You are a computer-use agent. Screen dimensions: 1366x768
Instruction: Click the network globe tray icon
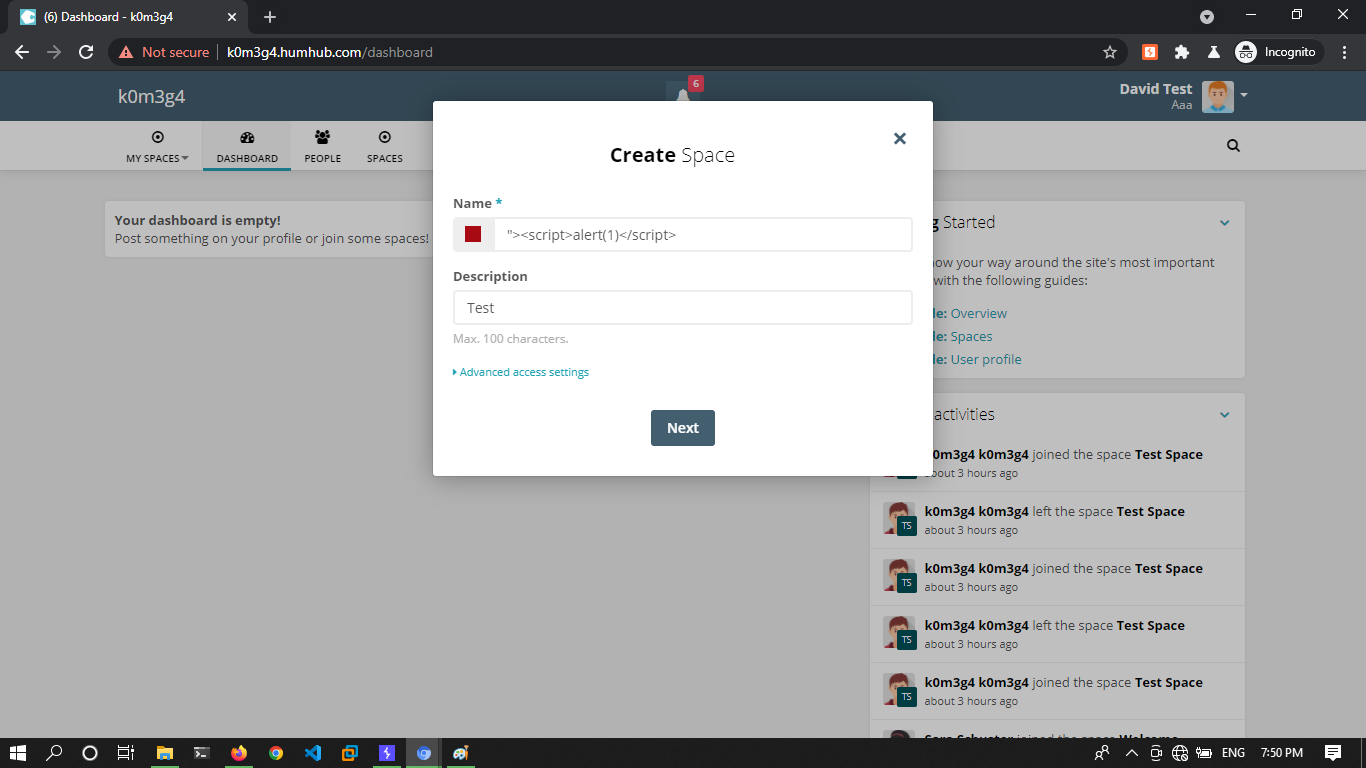1180,753
